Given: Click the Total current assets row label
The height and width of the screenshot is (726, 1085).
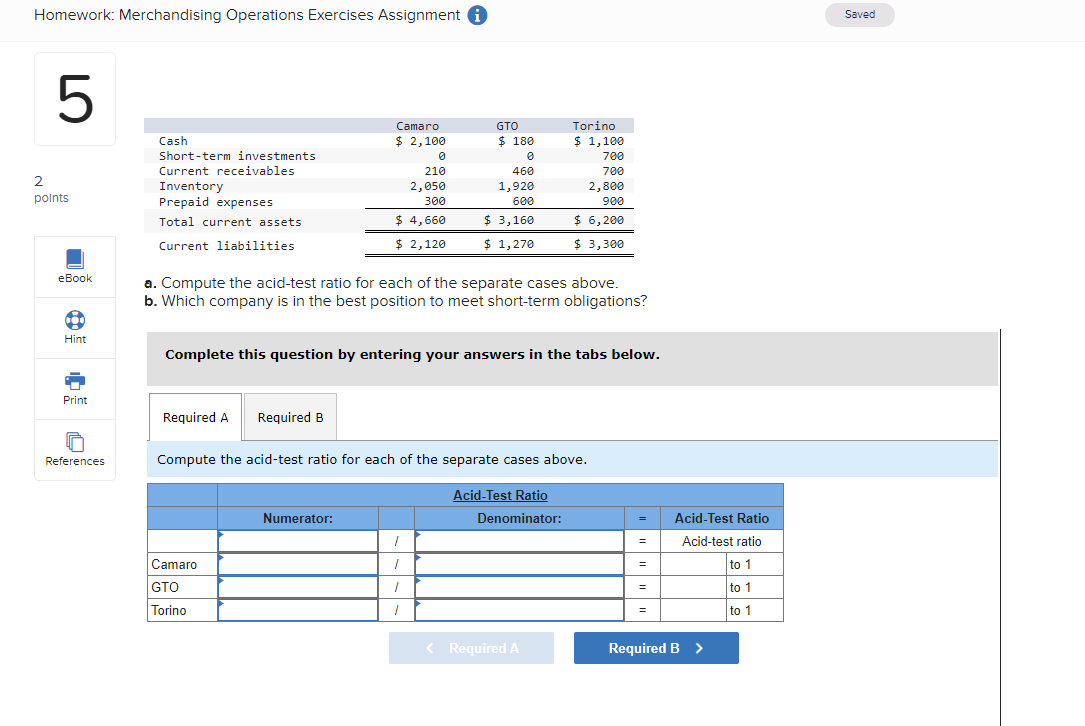Looking at the screenshot, I should pyautogui.click(x=230, y=222).
